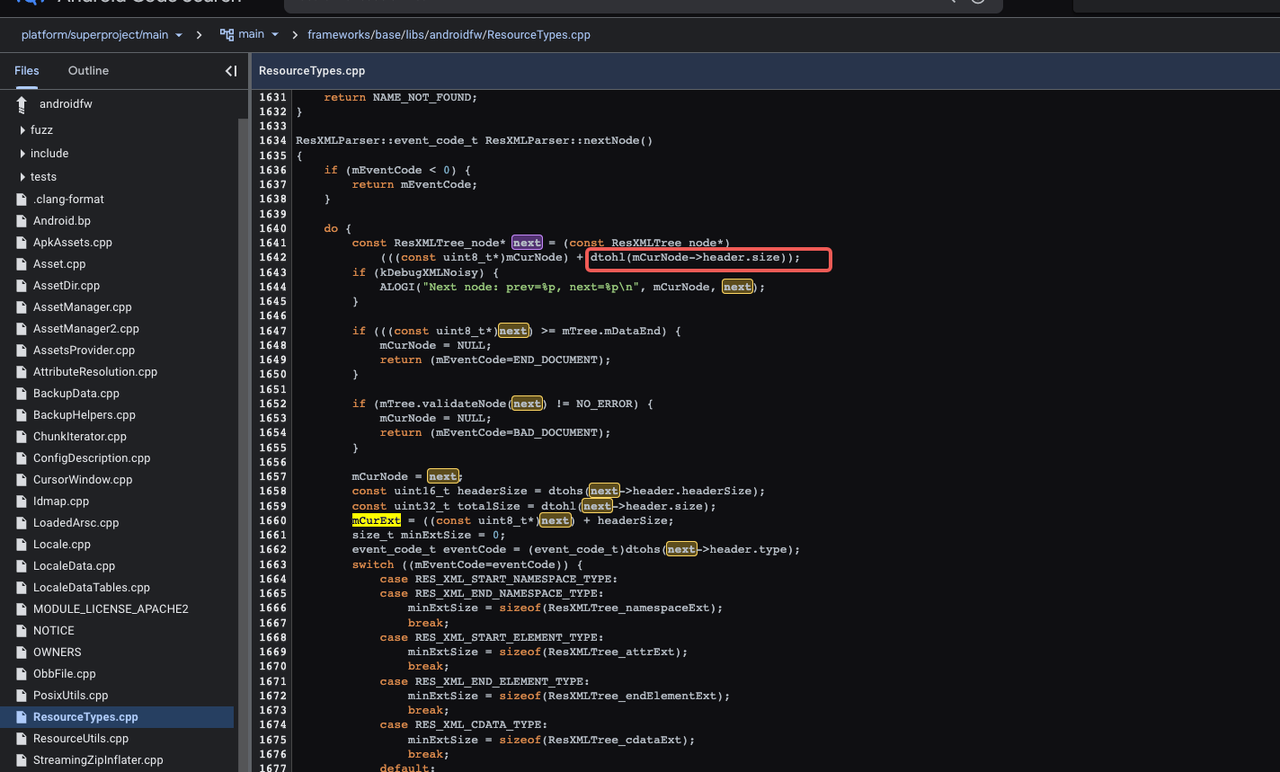Open AssetManager2.cpp file
The width and height of the screenshot is (1280, 772).
click(86, 329)
